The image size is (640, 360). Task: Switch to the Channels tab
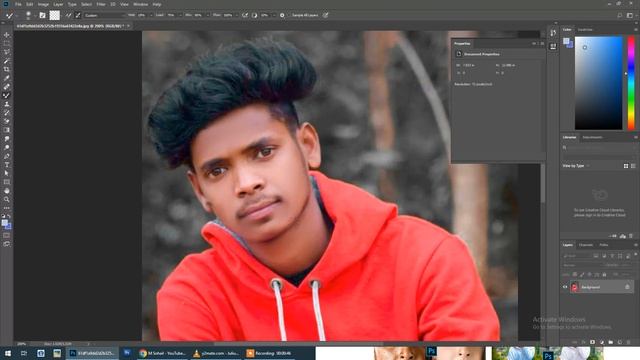pos(586,245)
